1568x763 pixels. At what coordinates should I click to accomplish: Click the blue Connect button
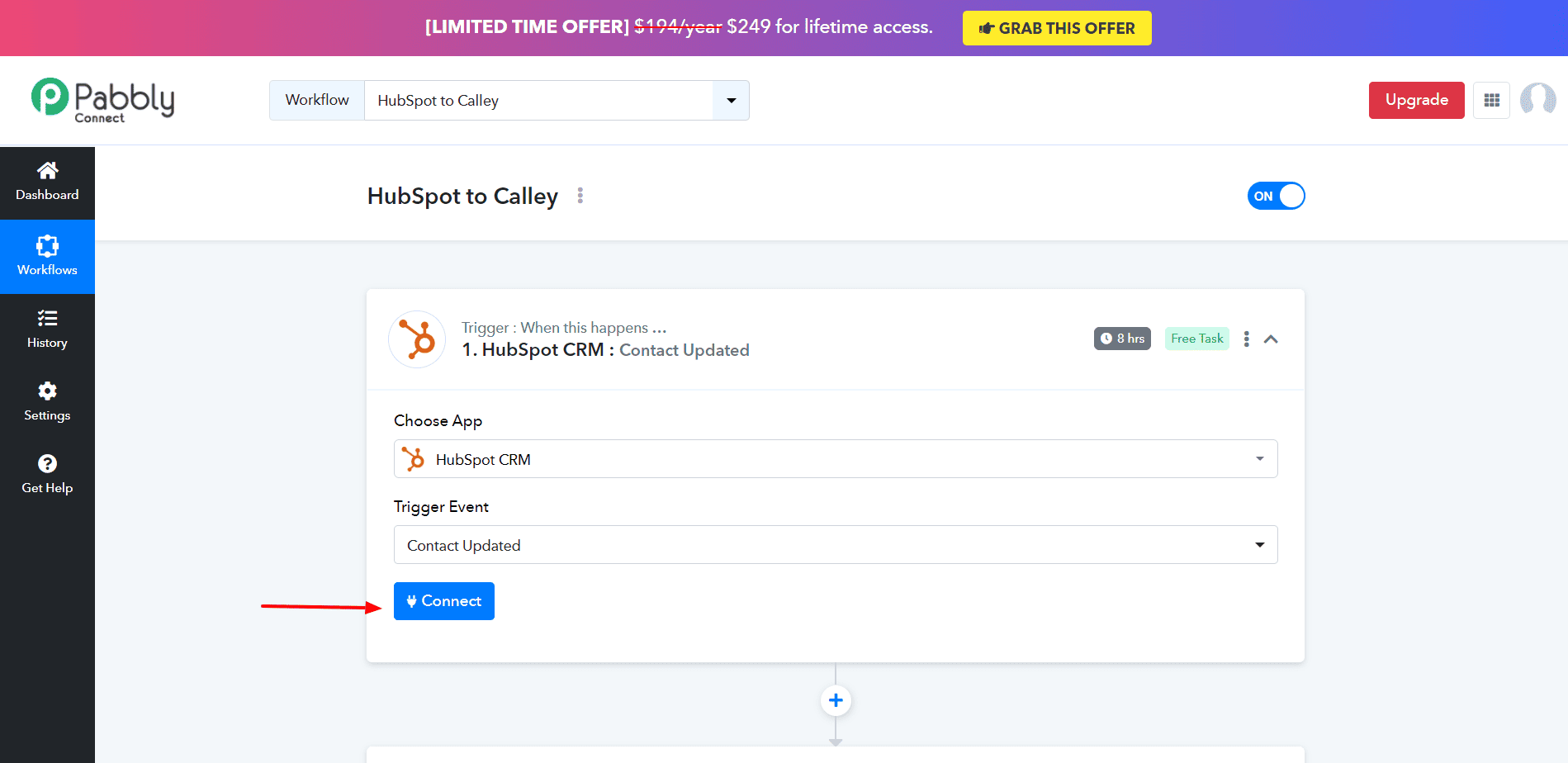pos(444,601)
